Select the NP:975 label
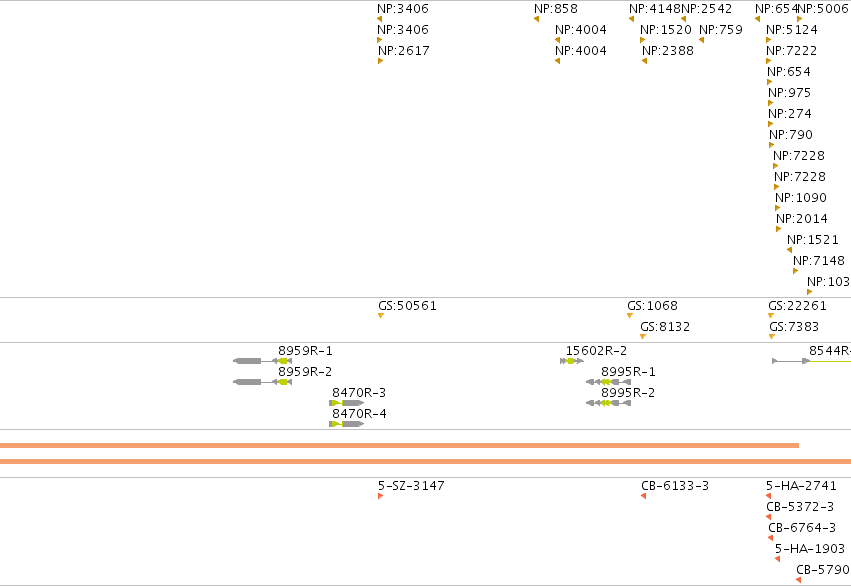This screenshot has height=586, width=851. [789, 93]
